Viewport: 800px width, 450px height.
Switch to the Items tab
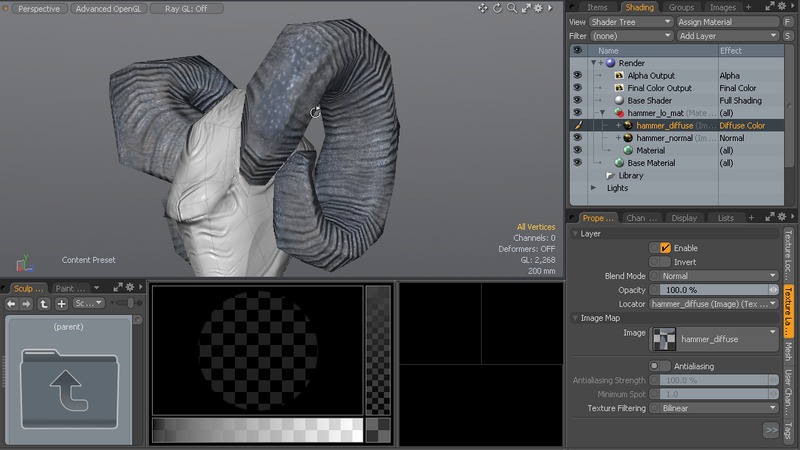point(597,7)
